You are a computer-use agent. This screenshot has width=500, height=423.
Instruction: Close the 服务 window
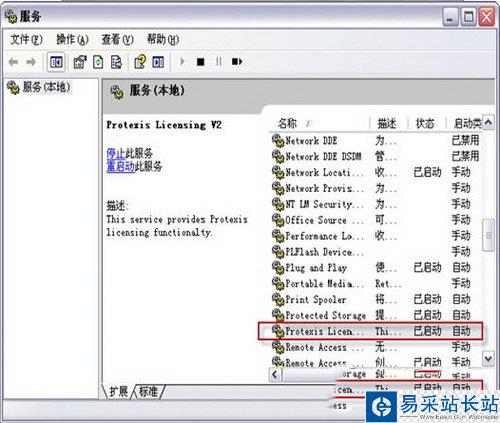click(x=487, y=17)
